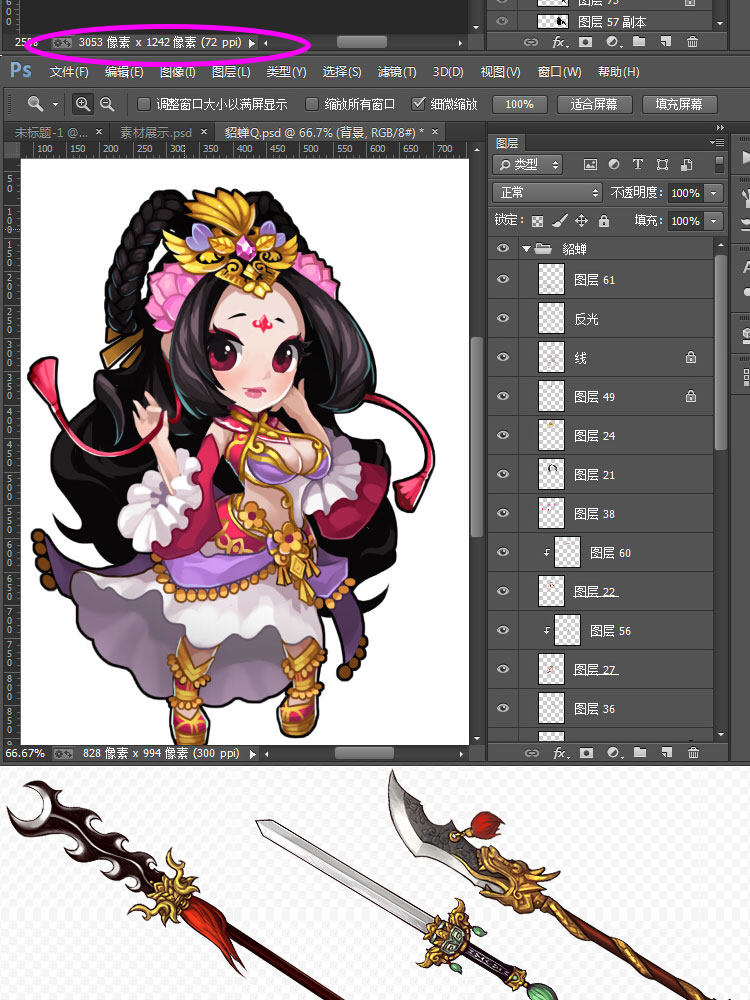This screenshot has height=1000, width=750.
Task: Click the fx icon in upper Layers panel
Action: tap(559, 41)
